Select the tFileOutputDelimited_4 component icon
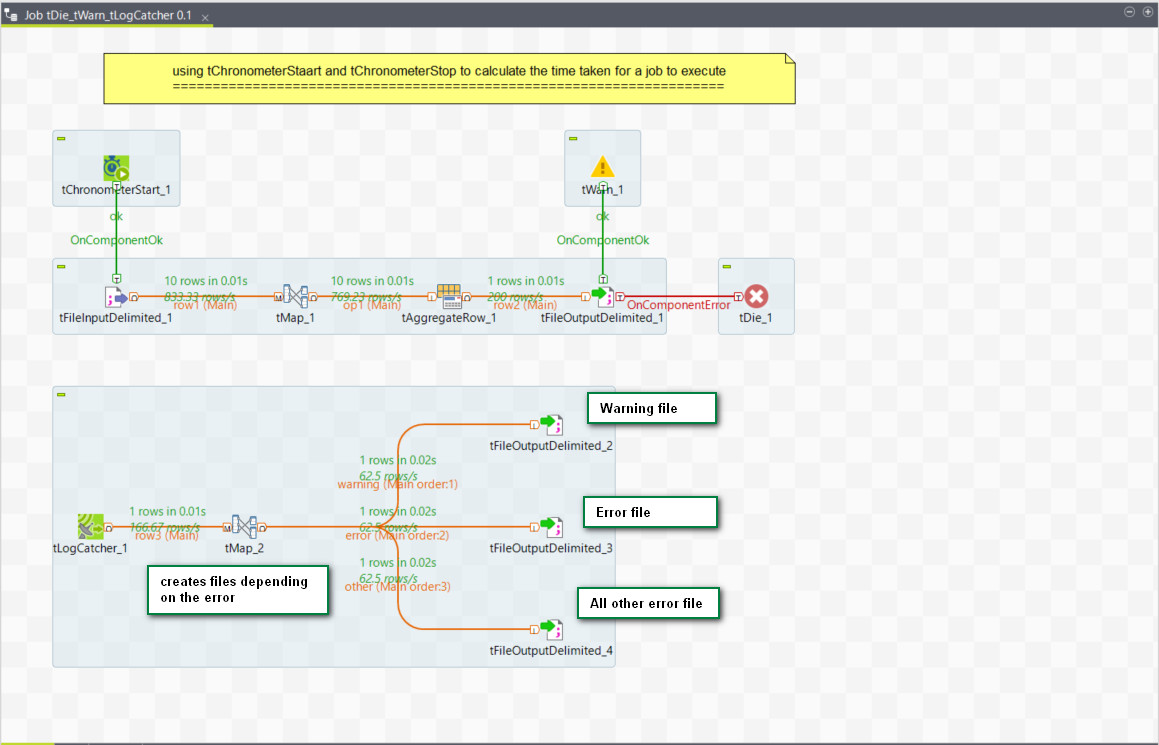This screenshot has width=1159, height=745. point(551,629)
